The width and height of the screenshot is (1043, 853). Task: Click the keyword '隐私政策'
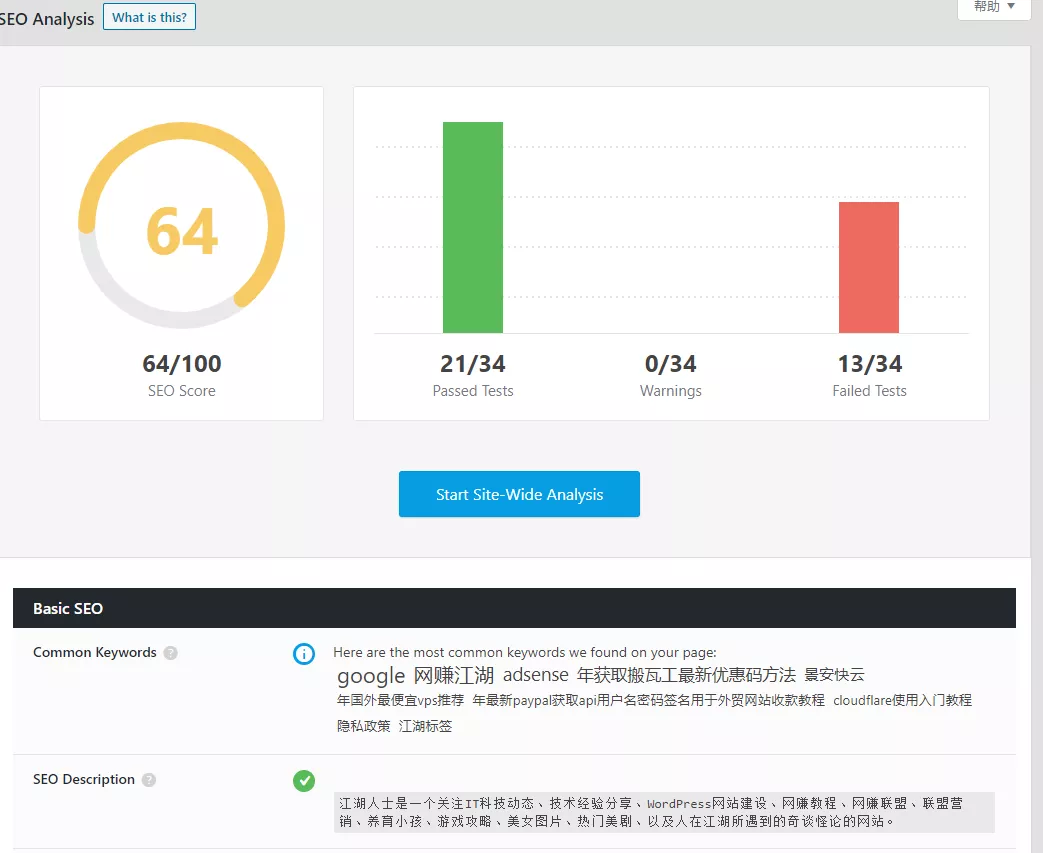[x=363, y=726]
